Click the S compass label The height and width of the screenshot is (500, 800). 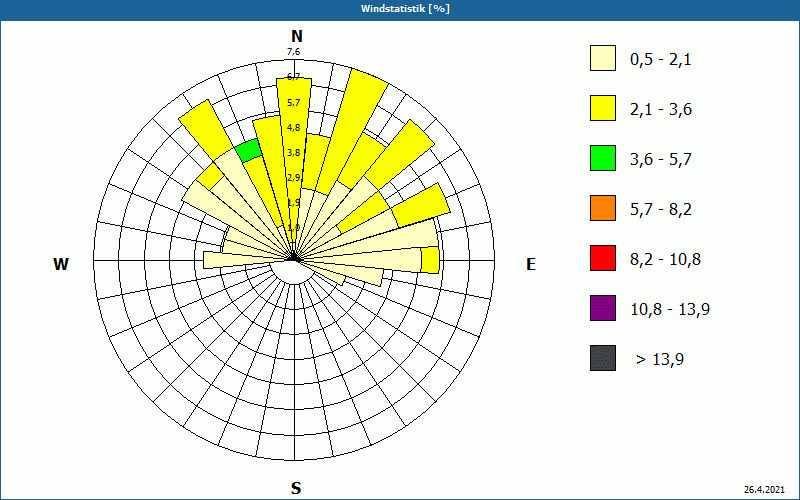[x=296, y=488]
